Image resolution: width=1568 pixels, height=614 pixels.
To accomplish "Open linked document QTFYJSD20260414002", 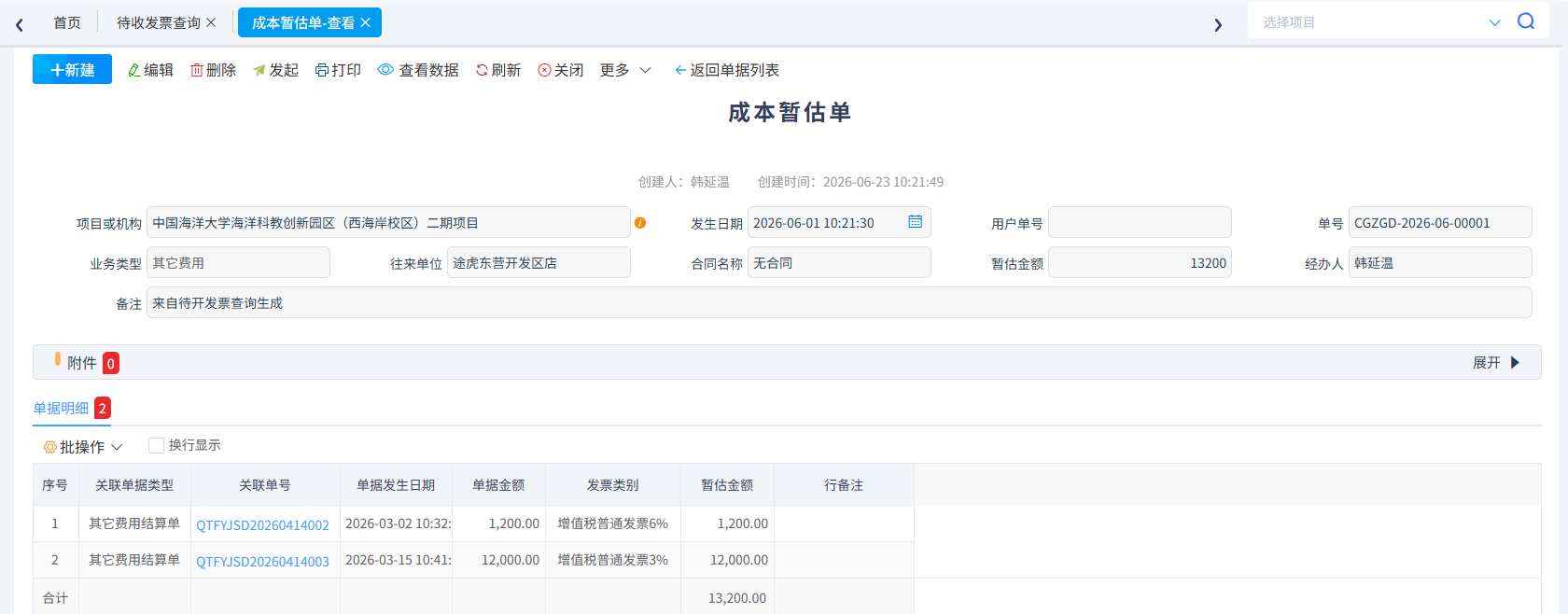I will [x=262, y=524].
